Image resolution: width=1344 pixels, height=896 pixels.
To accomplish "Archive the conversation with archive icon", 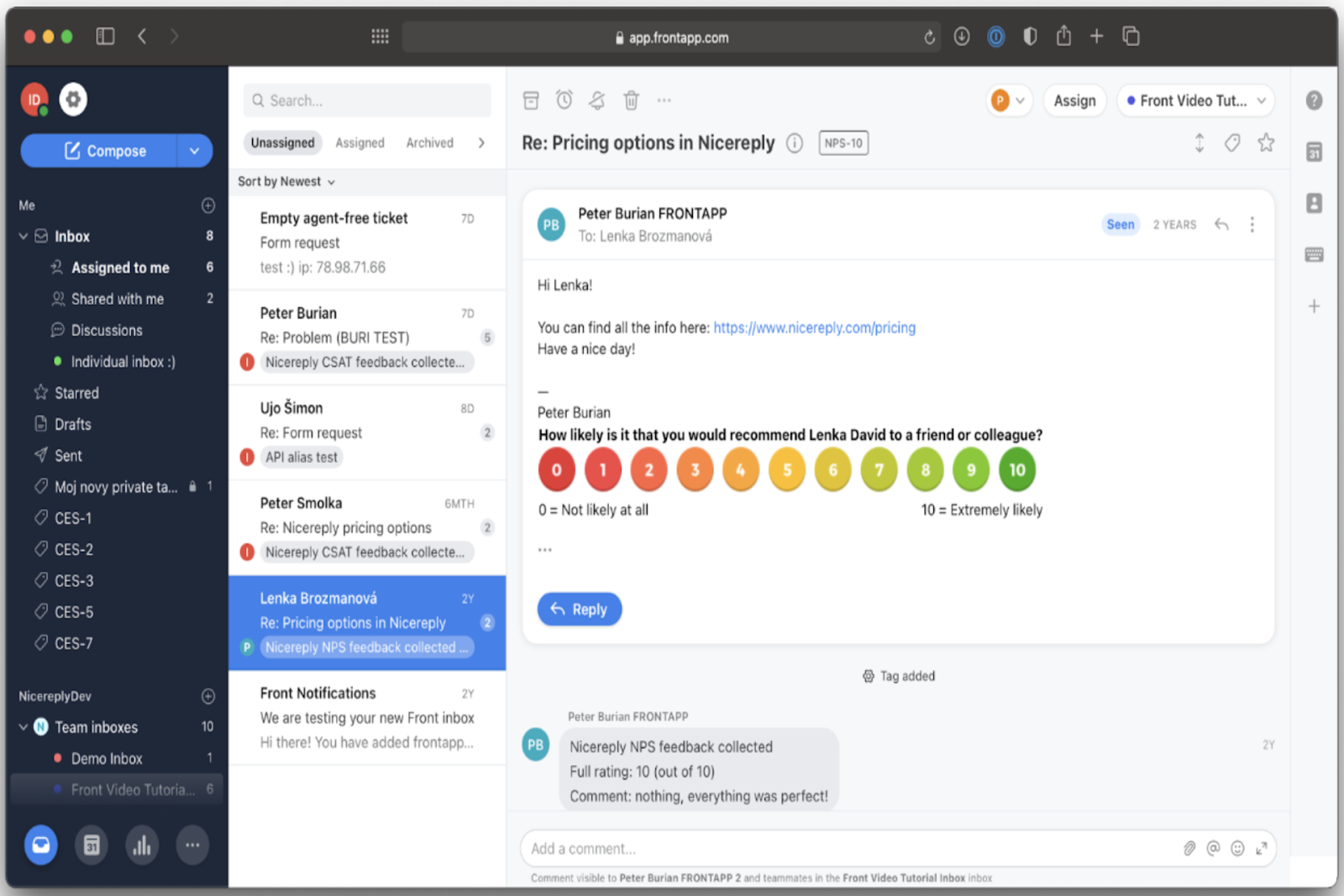I will [531, 101].
